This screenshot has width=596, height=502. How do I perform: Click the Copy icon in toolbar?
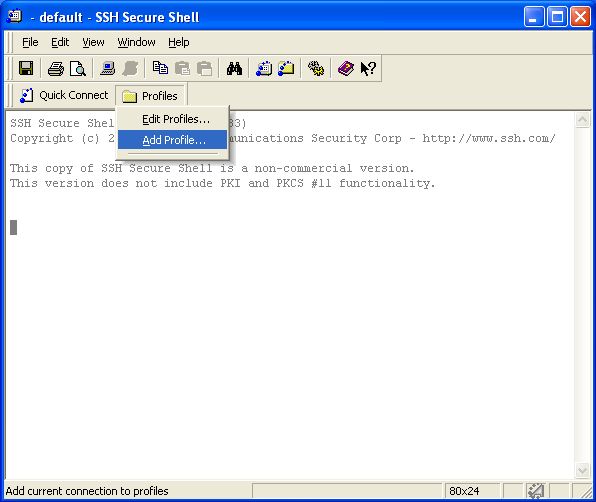pyautogui.click(x=160, y=68)
